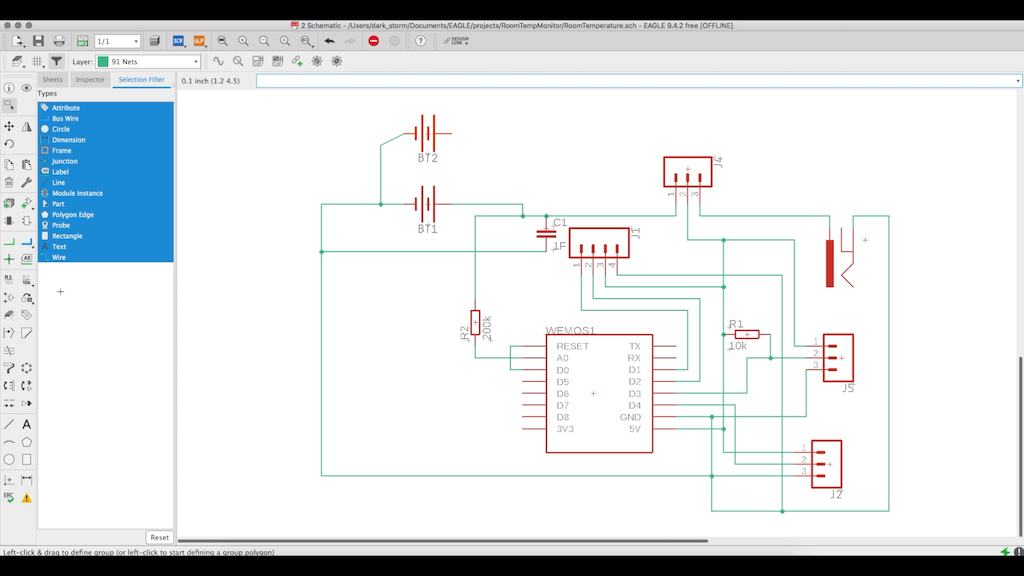Open the ULP dialog from the toolbar
The width and height of the screenshot is (1024, 576).
pos(199,41)
